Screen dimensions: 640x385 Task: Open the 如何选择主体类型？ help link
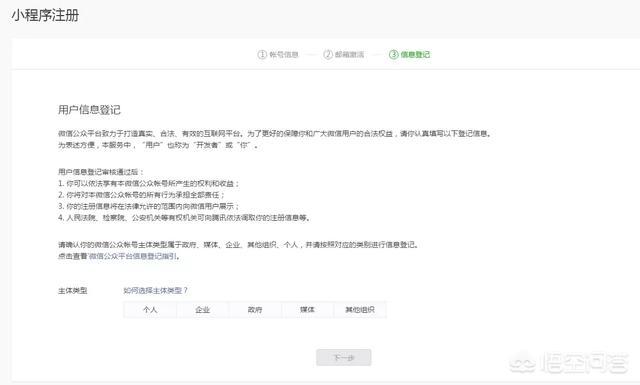155,290
